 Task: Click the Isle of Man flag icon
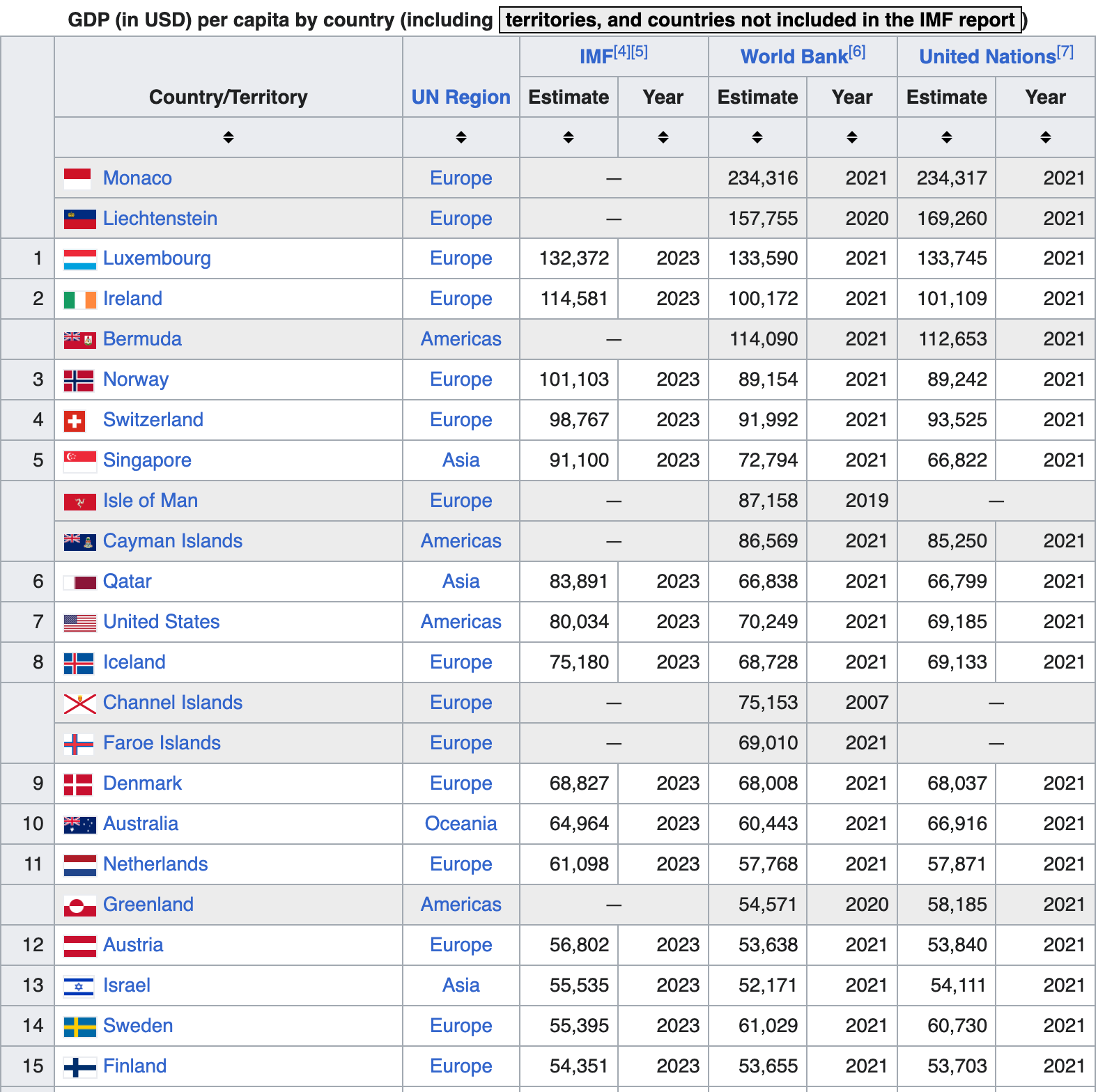point(79,501)
